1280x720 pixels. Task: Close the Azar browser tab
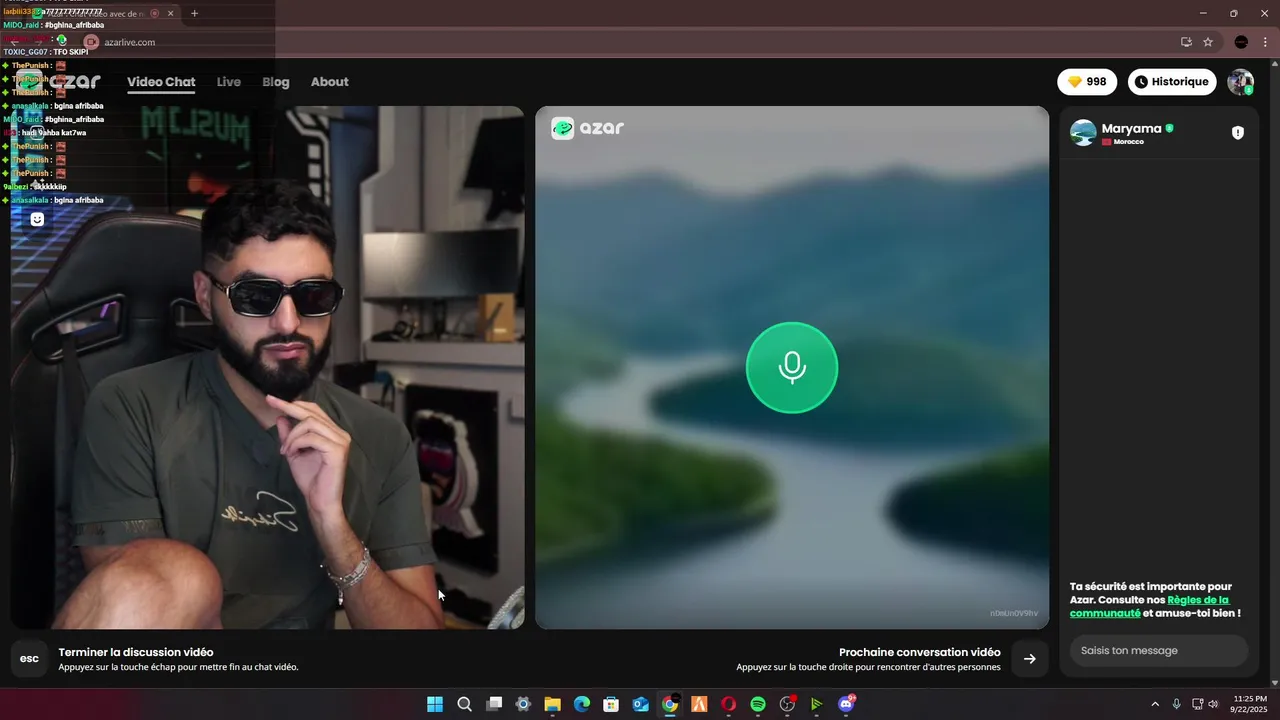(171, 13)
